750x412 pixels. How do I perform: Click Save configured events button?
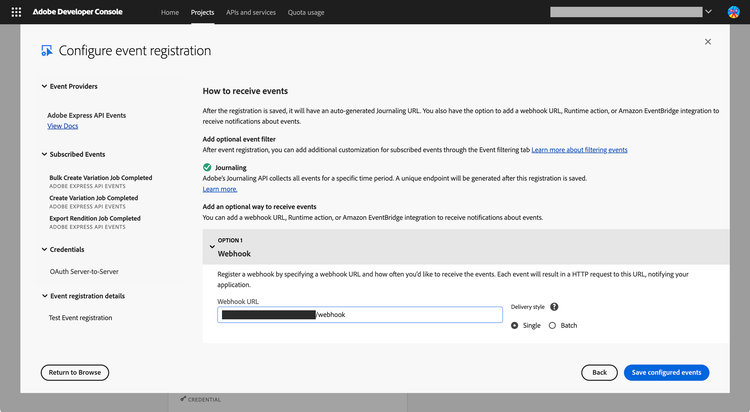tap(666, 372)
